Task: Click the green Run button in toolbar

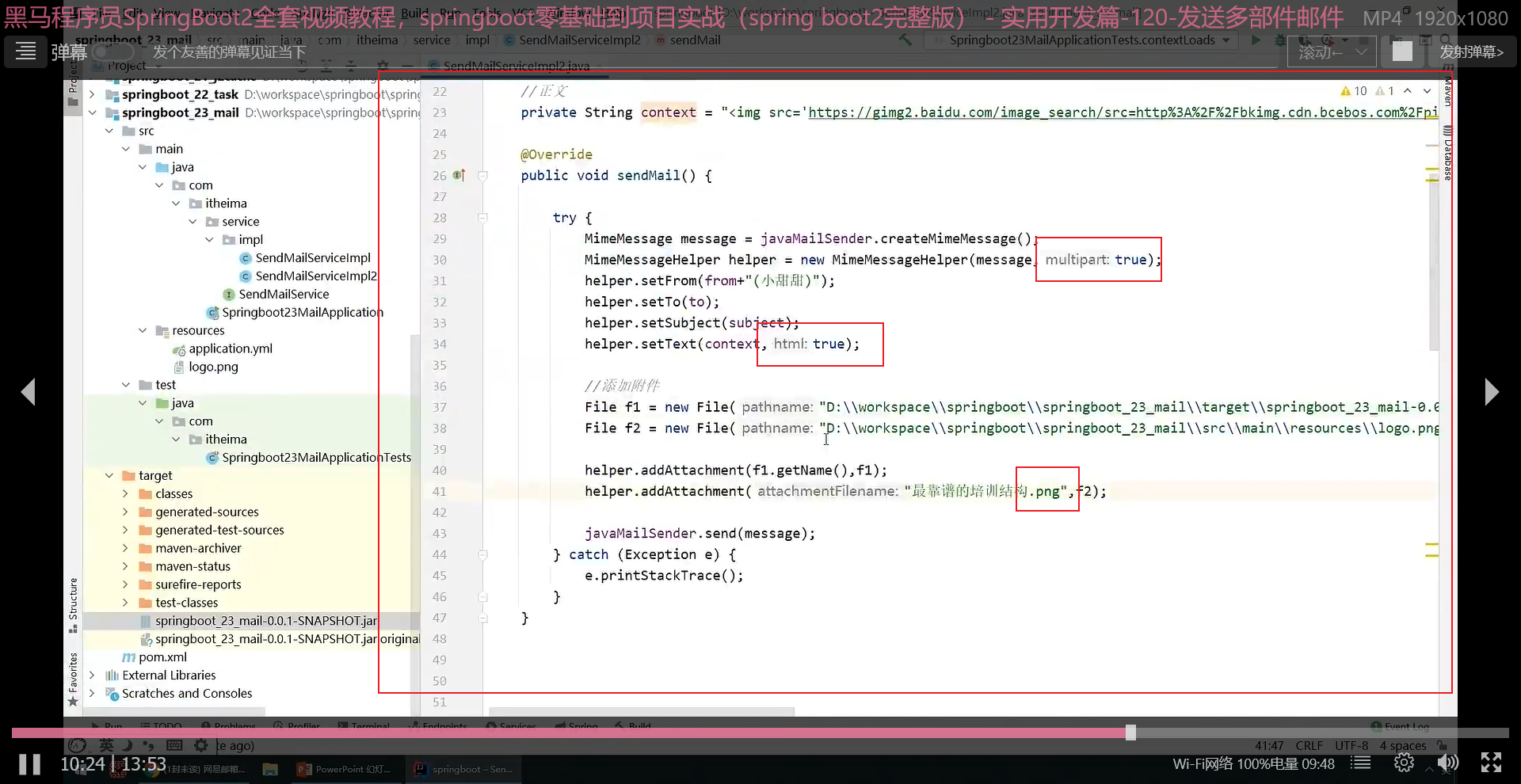Action: tap(1256, 40)
